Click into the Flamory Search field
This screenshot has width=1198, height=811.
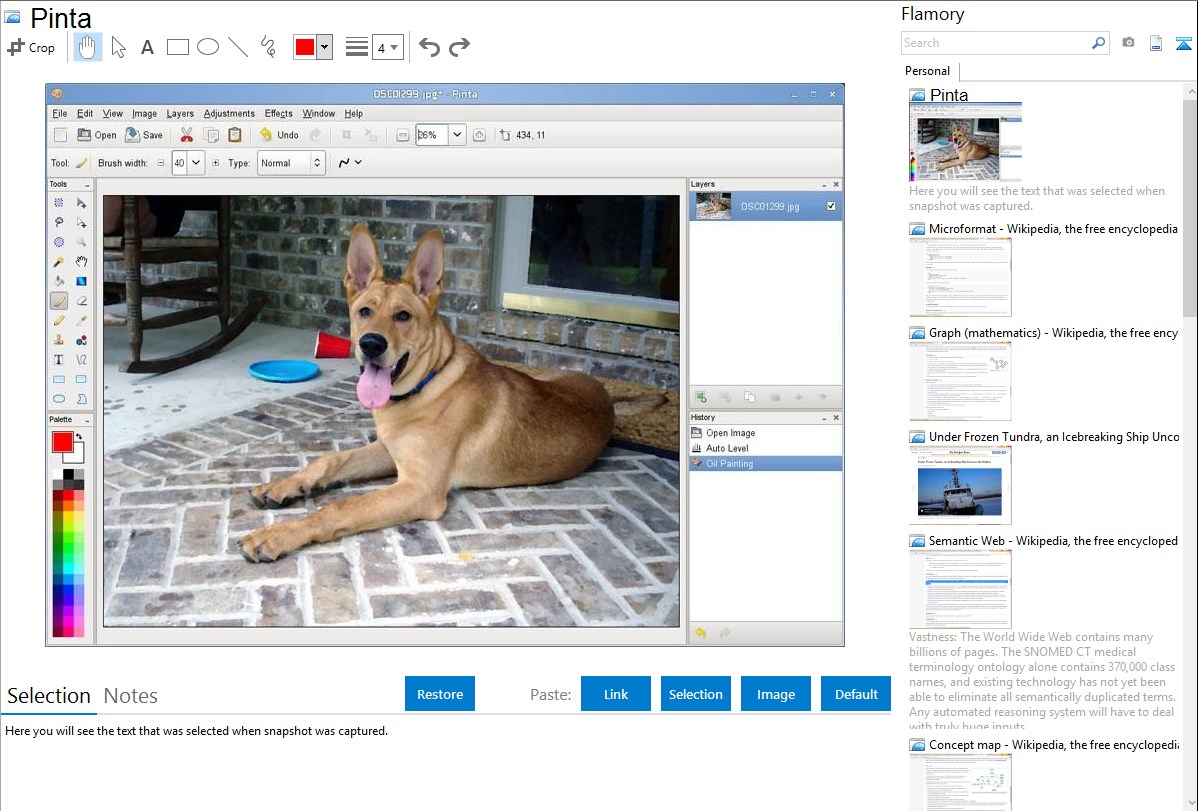click(x=994, y=43)
